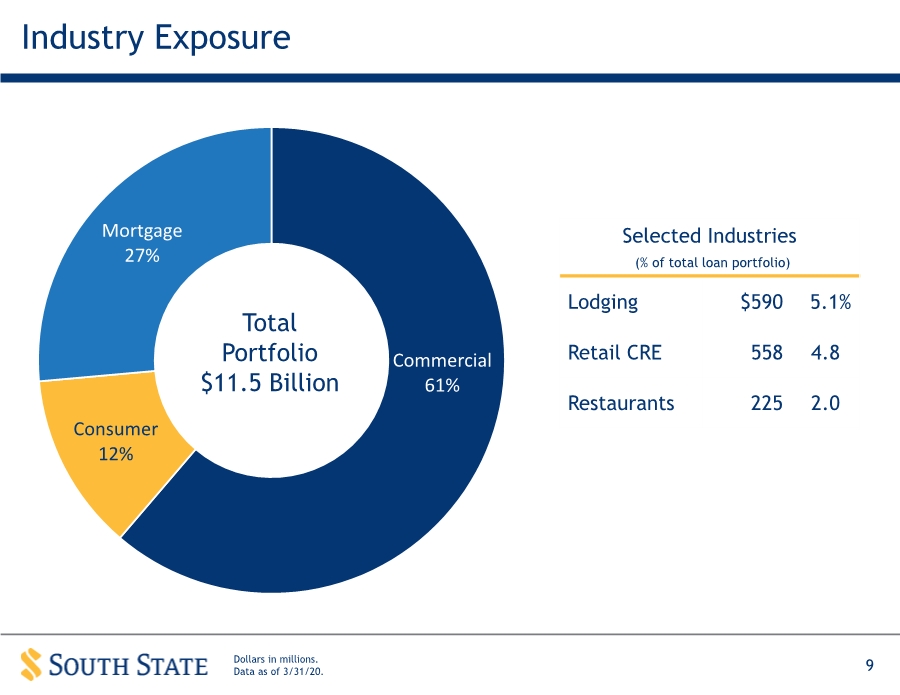The height and width of the screenshot is (695, 900).
Task: Click the Restaurants row label
Action: point(621,403)
